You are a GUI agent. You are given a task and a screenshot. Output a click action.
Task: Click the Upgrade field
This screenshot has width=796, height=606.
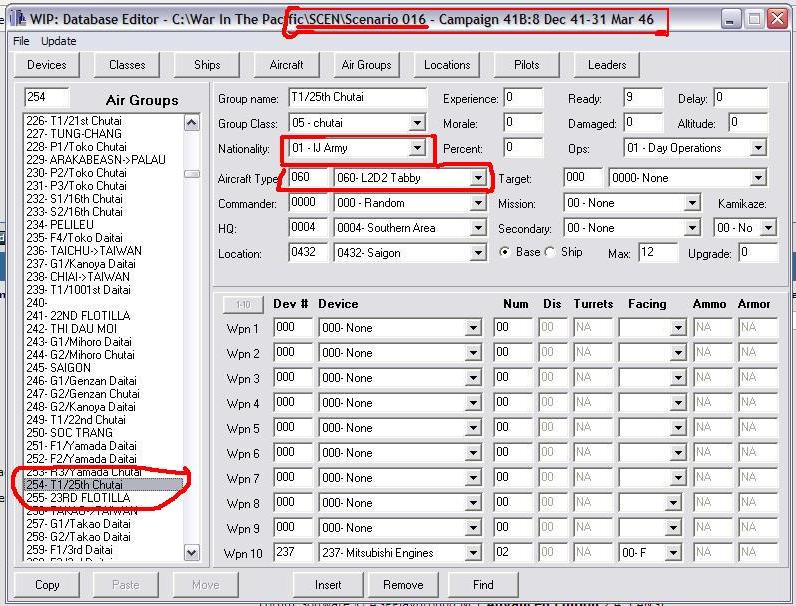click(x=758, y=252)
